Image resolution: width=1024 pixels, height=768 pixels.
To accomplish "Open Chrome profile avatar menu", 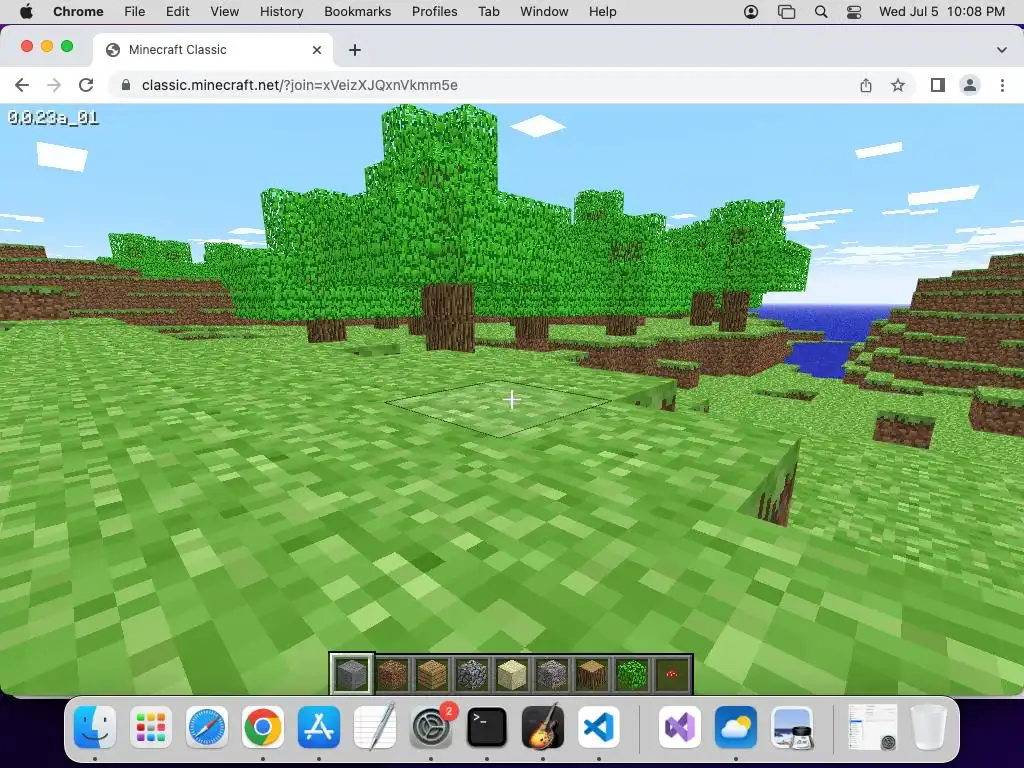I will [x=970, y=85].
